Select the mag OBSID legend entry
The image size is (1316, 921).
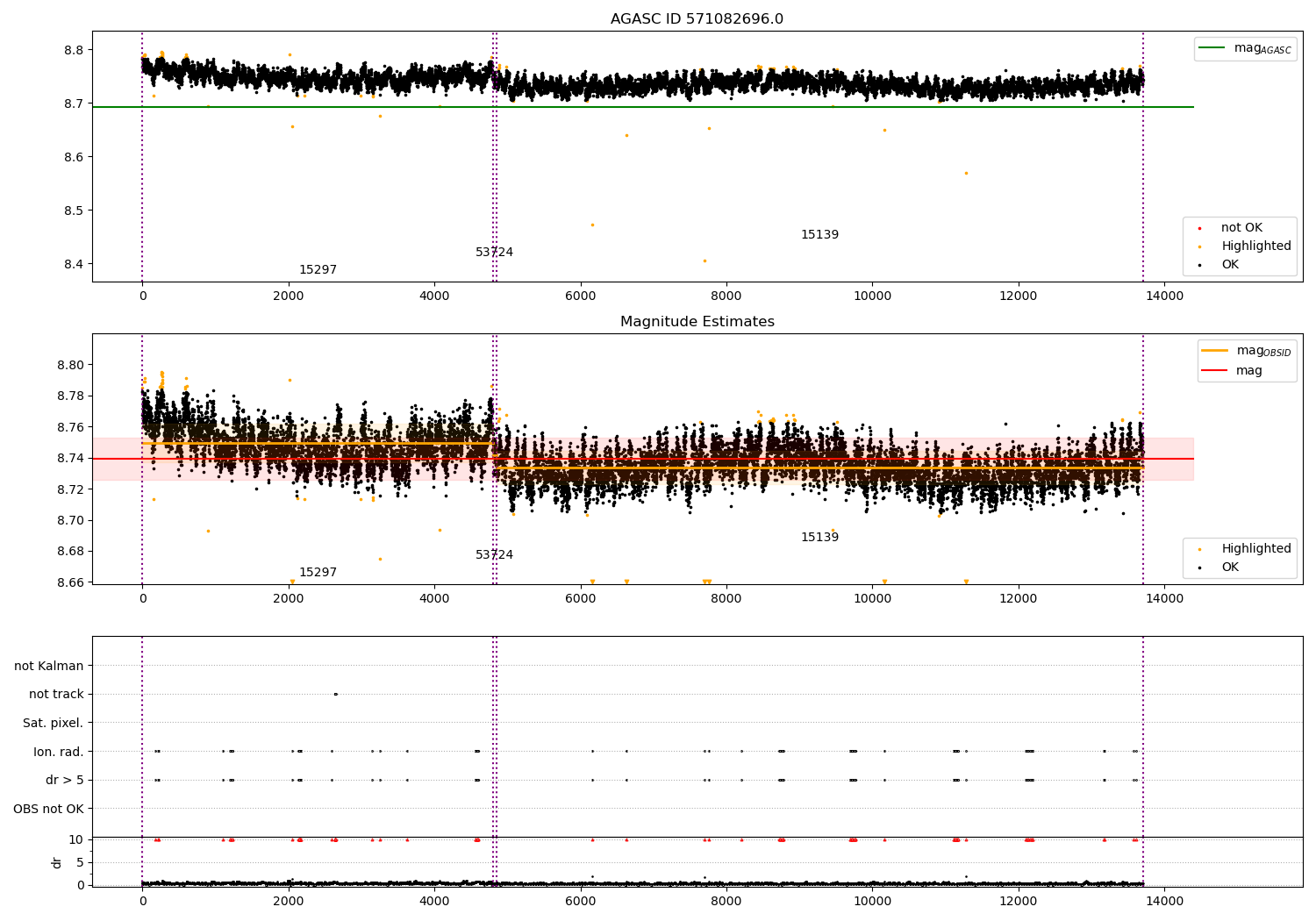point(1247,351)
